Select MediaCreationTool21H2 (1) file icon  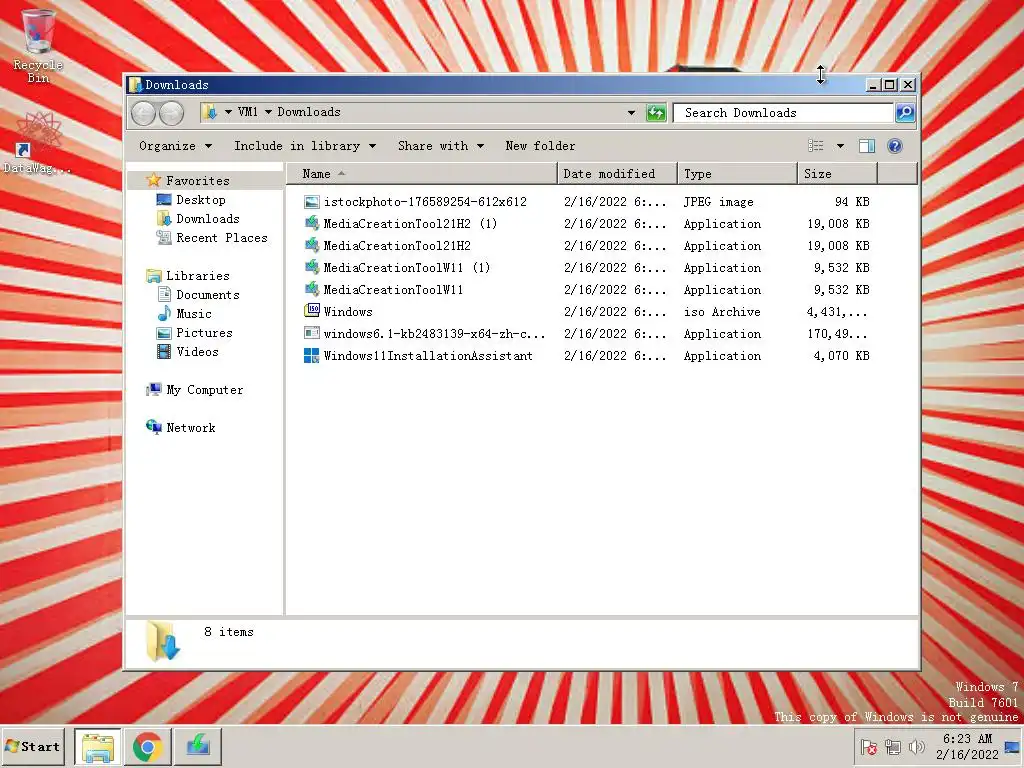(x=312, y=223)
